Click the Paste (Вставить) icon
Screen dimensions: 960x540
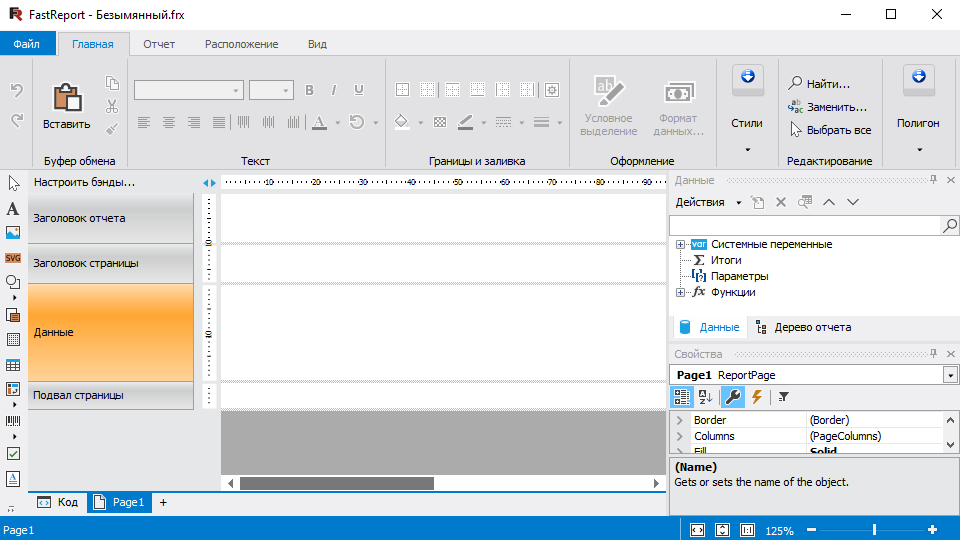coord(67,98)
